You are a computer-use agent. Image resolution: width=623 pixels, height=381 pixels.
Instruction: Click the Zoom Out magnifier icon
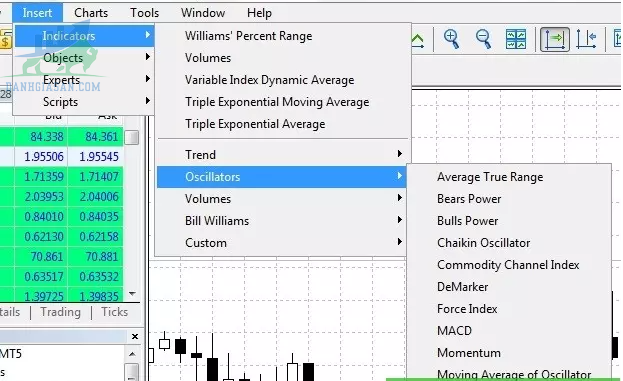click(484, 39)
